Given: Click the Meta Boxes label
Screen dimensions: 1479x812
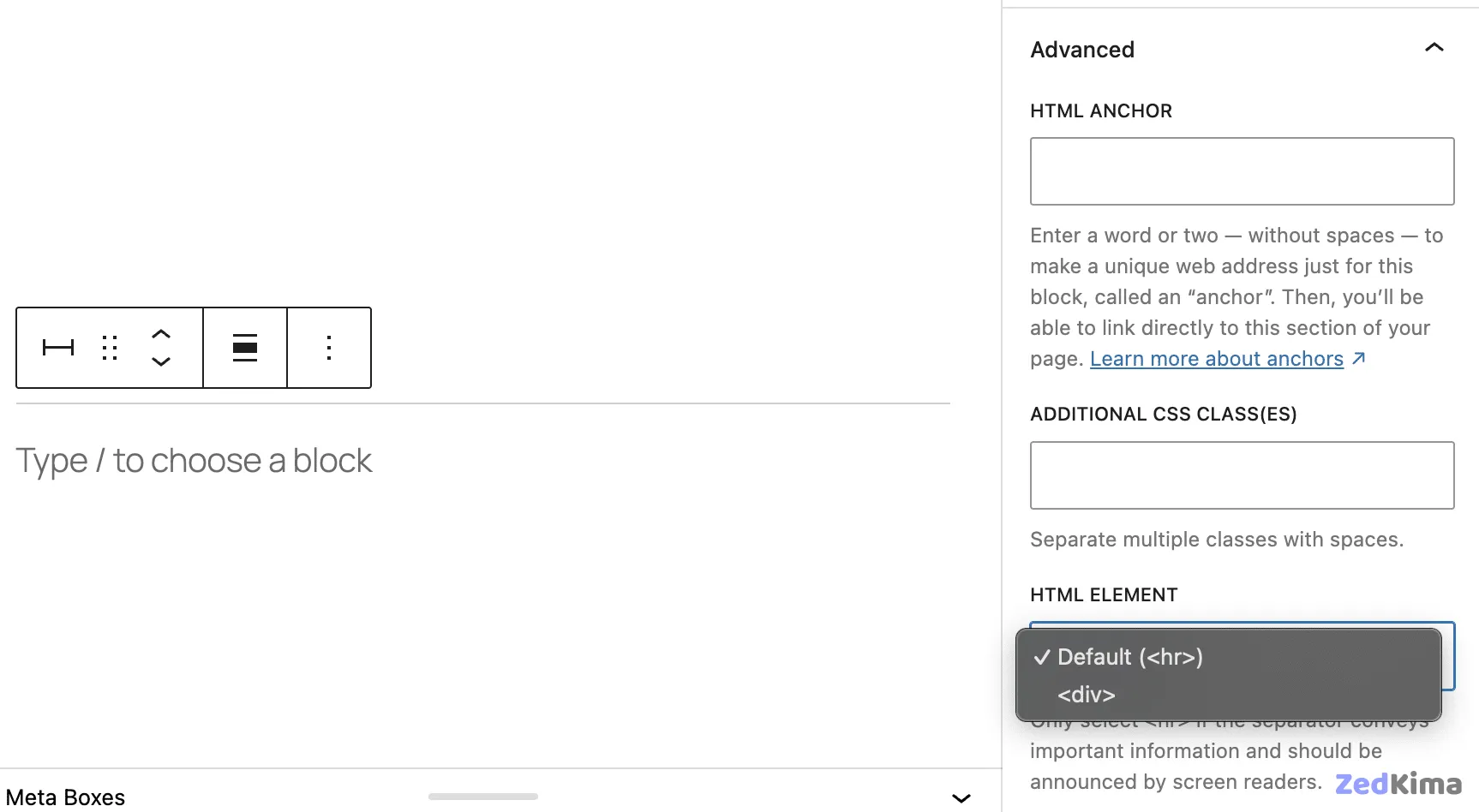Looking at the screenshot, I should 67,797.
